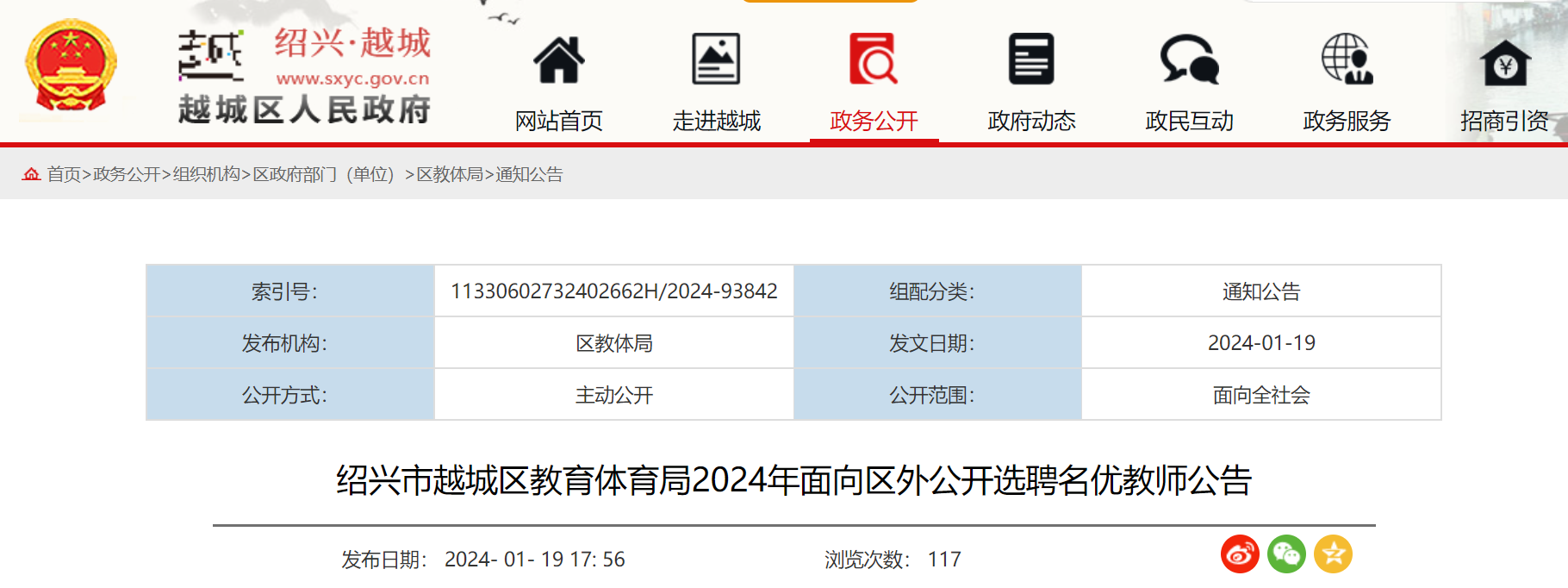Click the 公开范围 label cell
Screen dimensions: 1568x588
[x=937, y=395]
